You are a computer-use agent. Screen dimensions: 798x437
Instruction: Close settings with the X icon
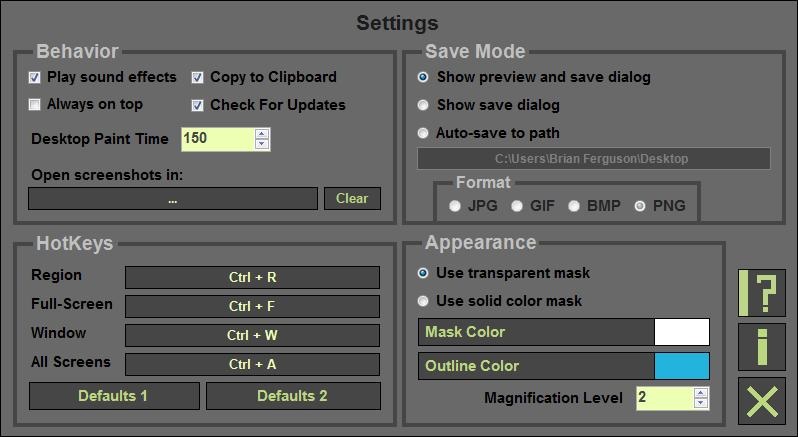pyautogui.click(x=762, y=402)
